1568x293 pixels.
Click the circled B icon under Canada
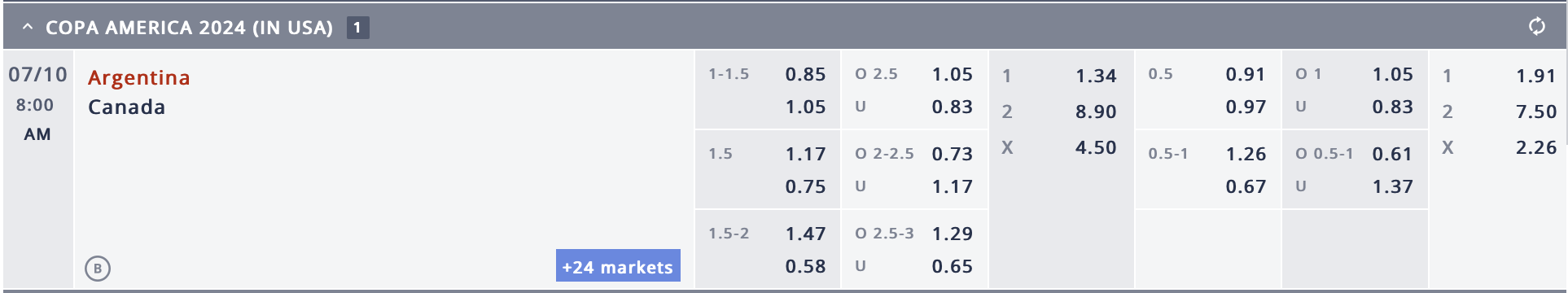pos(98,268)
